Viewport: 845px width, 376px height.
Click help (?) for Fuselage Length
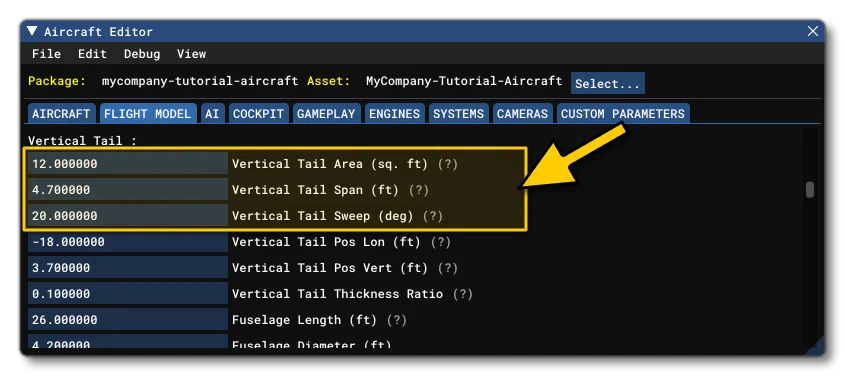tap(396, 319)
